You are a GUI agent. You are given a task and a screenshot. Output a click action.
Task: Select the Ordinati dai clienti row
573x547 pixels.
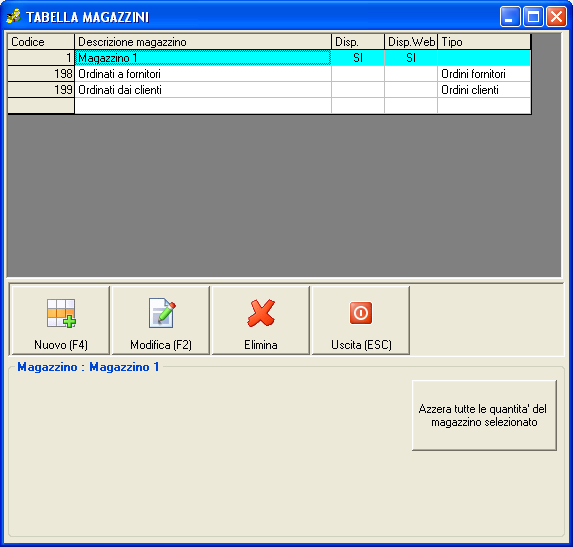point(269,90)
